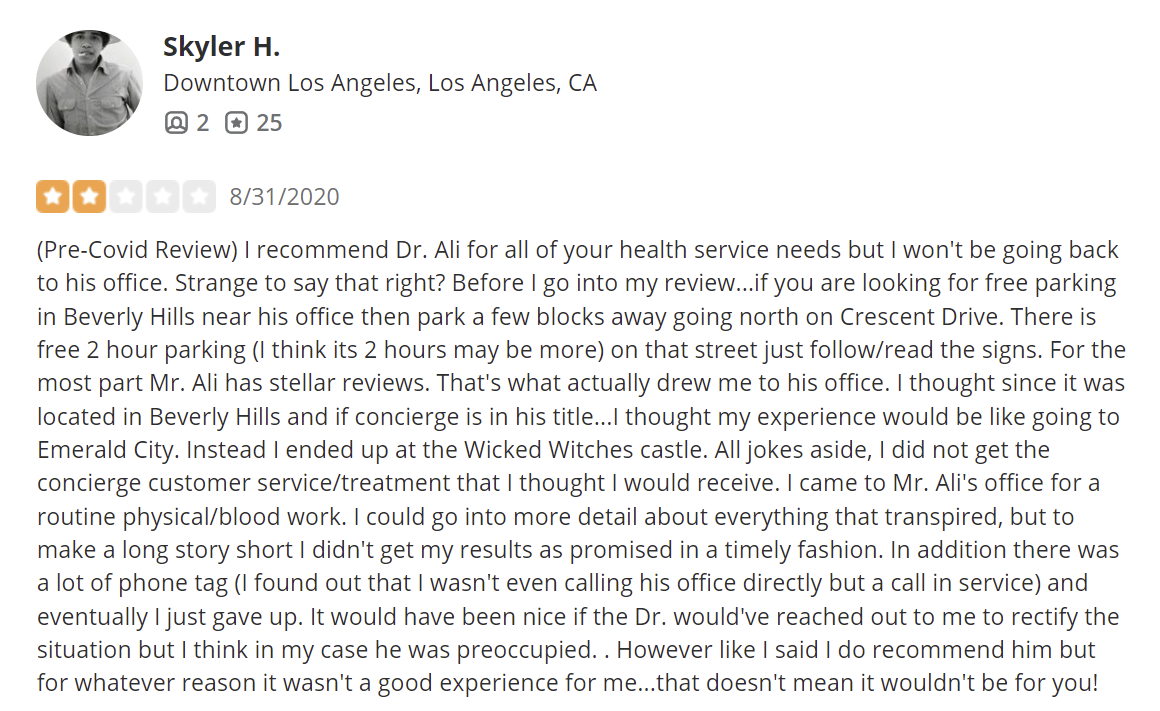Screen dimensions: 1160x711
Task: Open Skyler H.'s profile photo
Action: 90,82
